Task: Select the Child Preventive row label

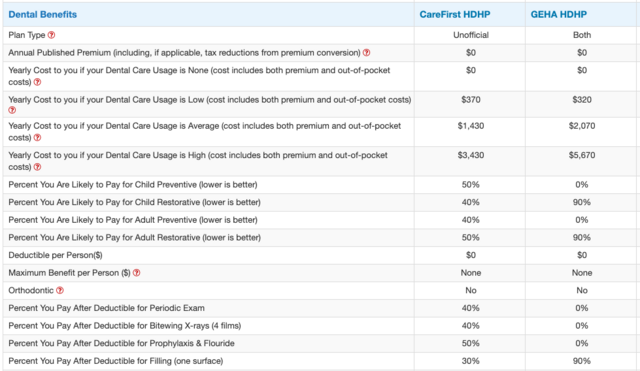Action: click(x=133, y=184)
